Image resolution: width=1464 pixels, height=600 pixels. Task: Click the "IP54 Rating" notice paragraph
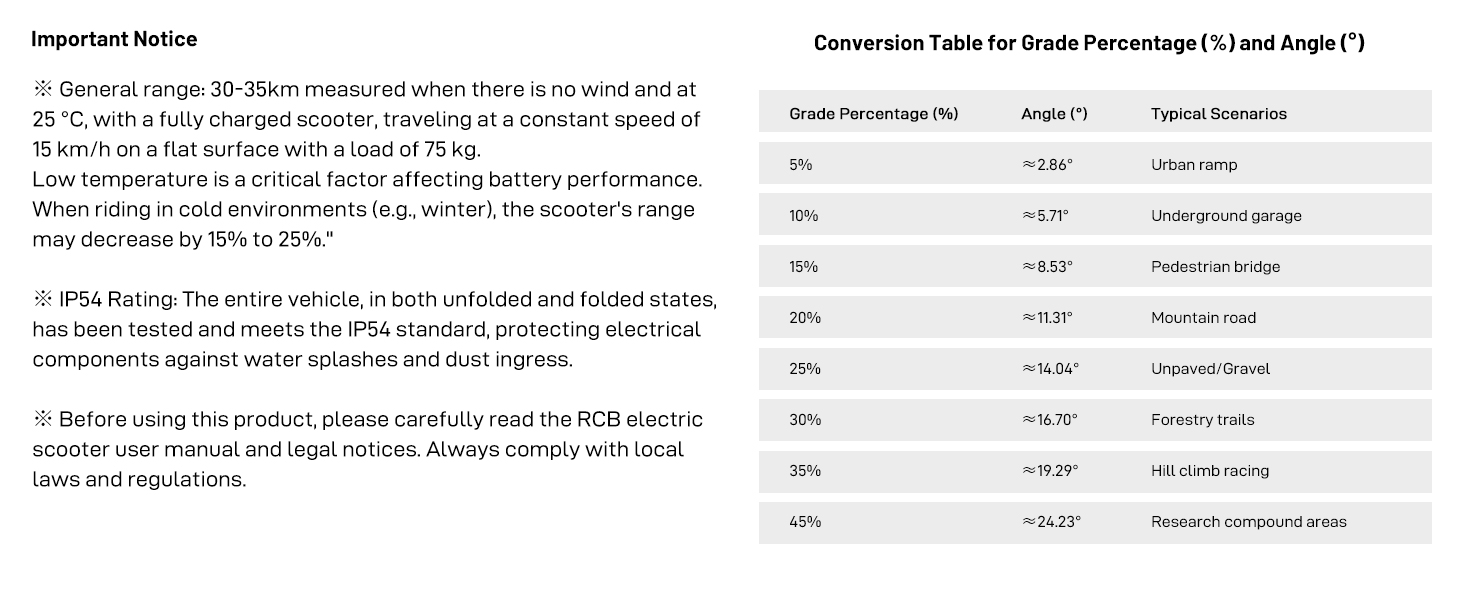[x=374, y=329]
